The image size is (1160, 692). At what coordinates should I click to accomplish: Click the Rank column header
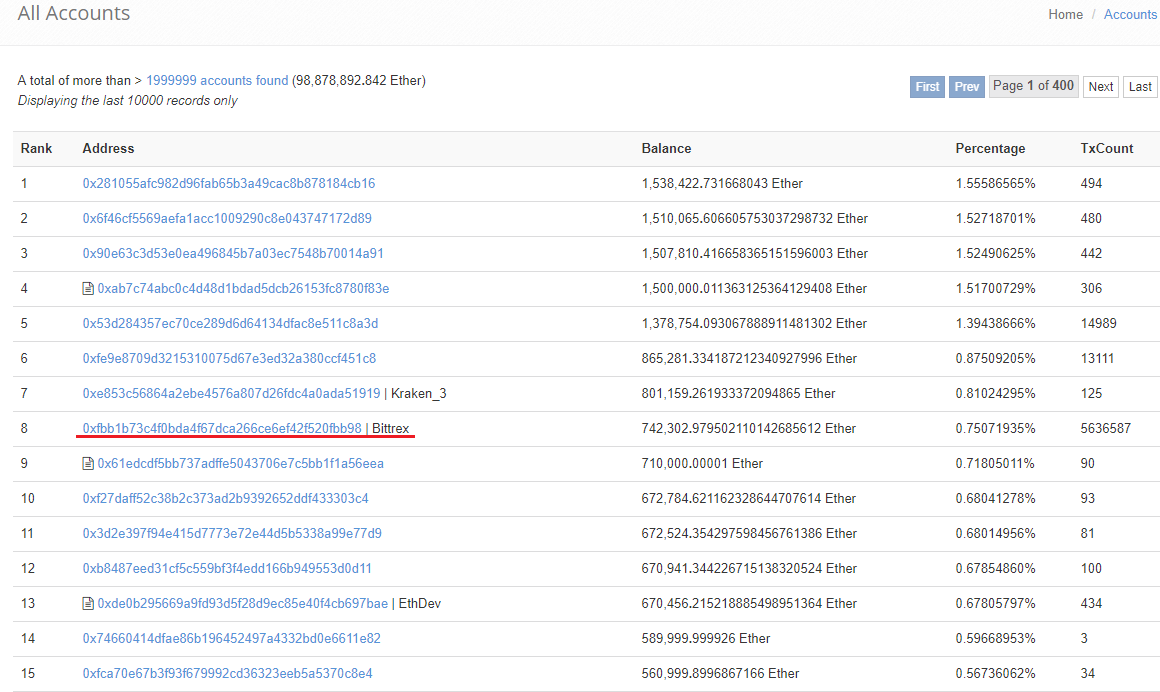[x=36, y=149]
